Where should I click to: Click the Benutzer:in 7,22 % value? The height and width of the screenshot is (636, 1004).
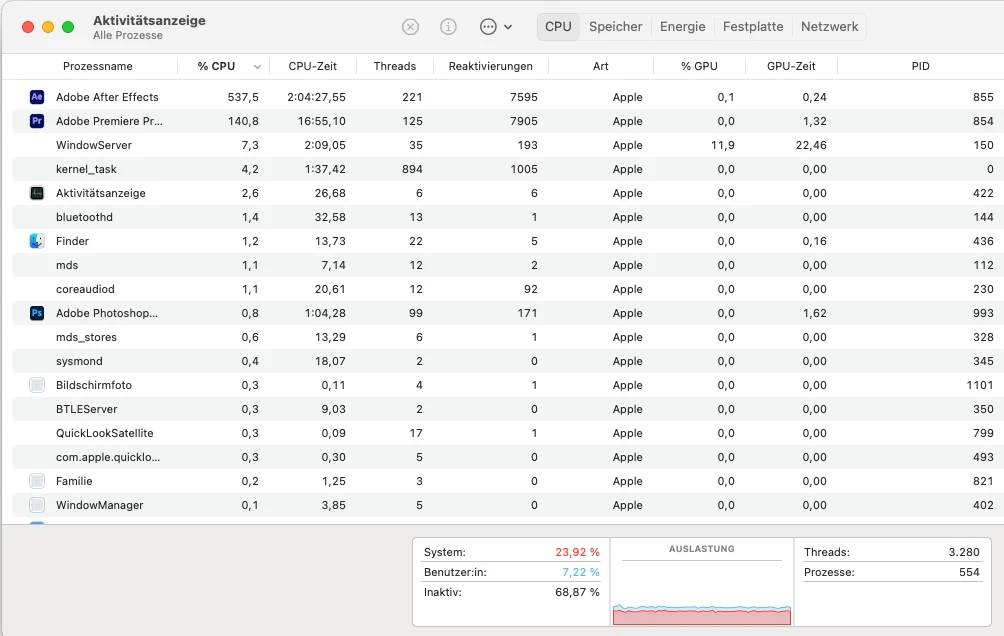click(x=581, y=573)
